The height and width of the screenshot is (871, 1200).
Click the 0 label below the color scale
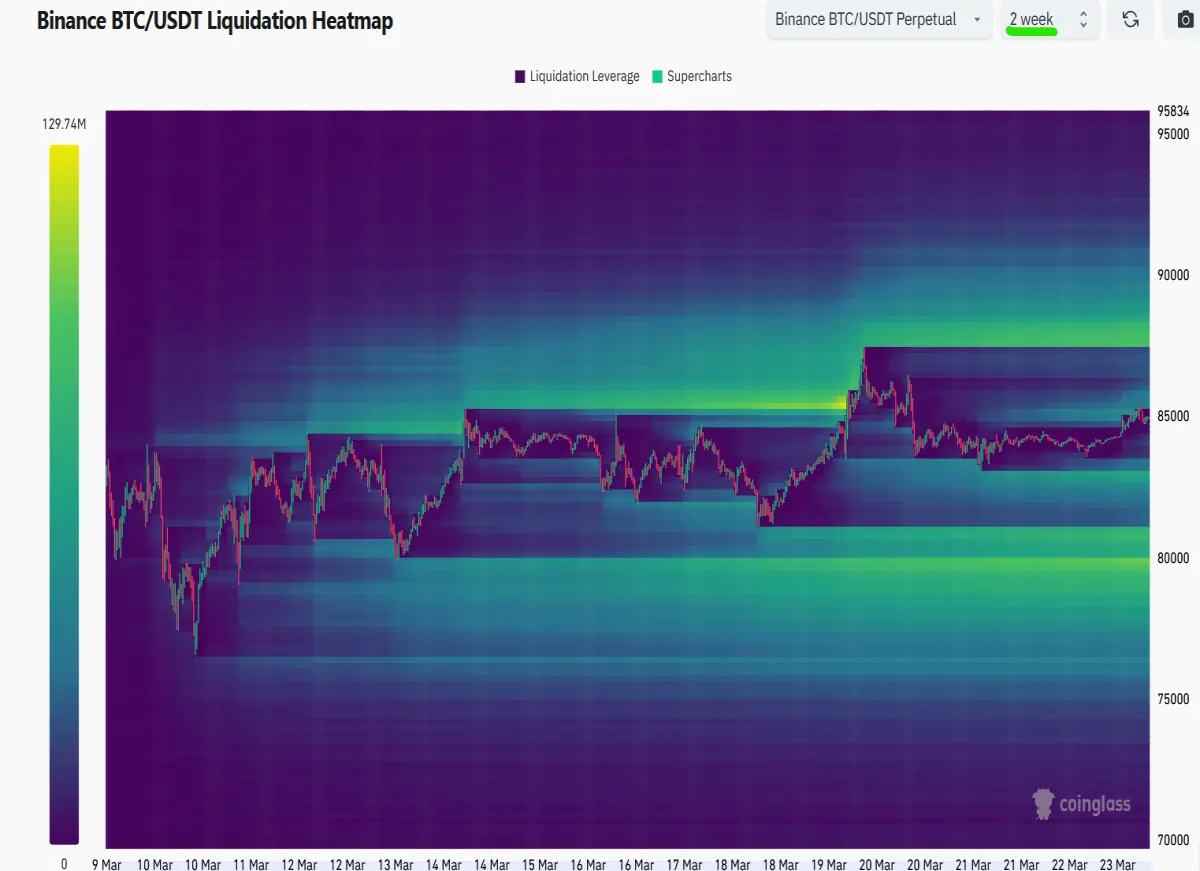[x=64, y=863]
